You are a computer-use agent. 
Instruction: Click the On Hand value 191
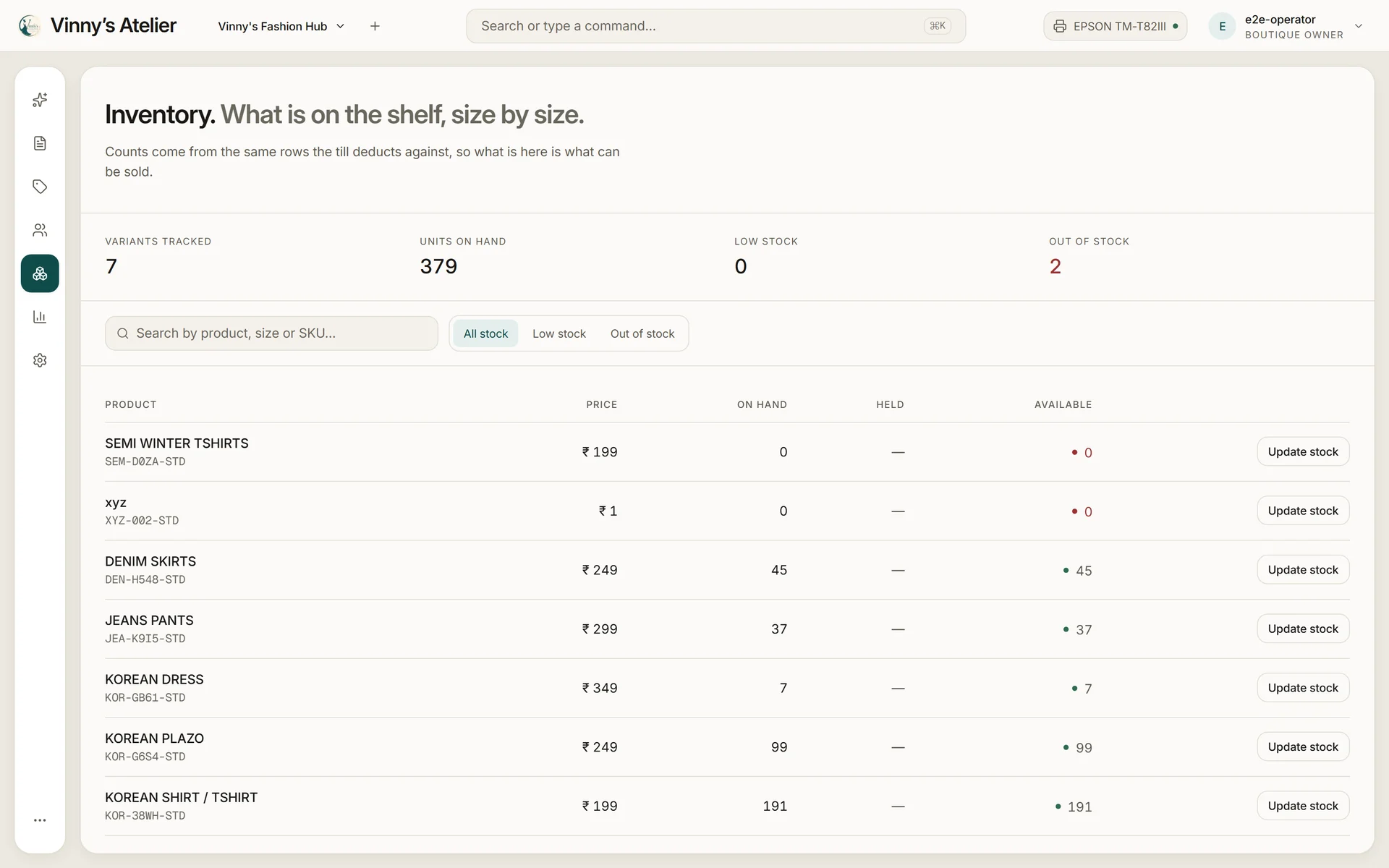point(775,806)
